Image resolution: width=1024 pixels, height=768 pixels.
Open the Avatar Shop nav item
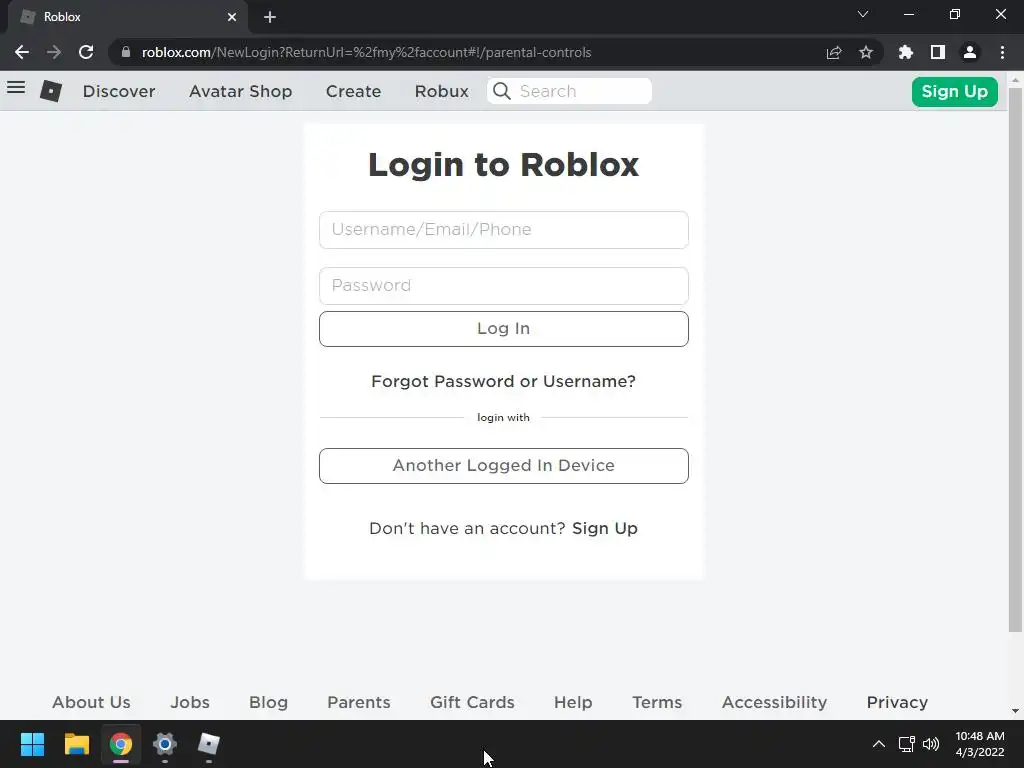click(x=240, y=91)
